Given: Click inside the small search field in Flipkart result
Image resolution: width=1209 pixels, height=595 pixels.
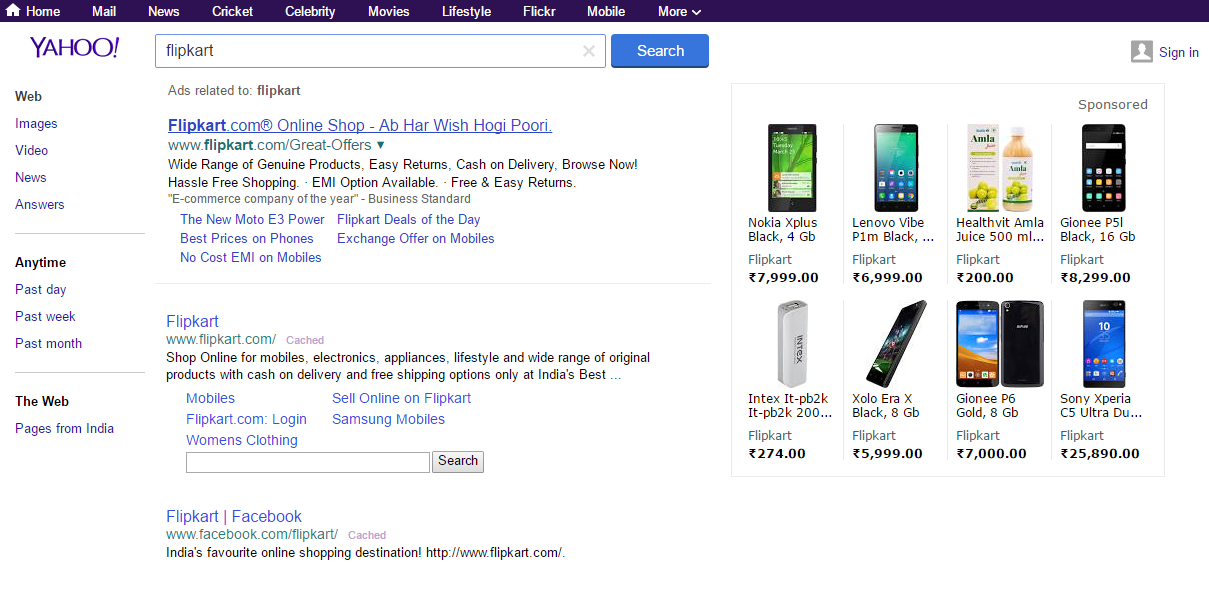Looking at the screenshot, I should 307,461.
